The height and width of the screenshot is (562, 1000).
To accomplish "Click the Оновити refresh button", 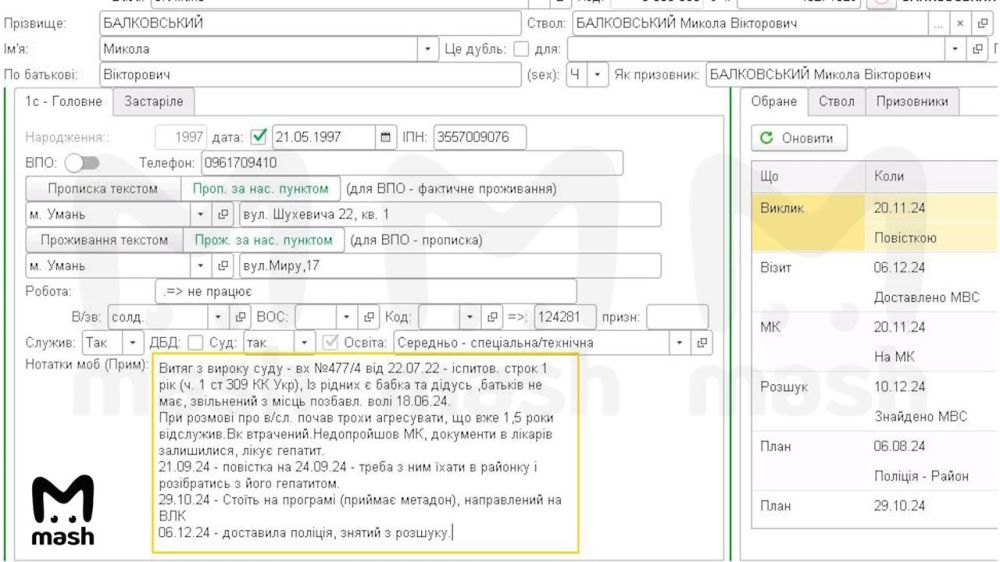I will tap(799, 138).
